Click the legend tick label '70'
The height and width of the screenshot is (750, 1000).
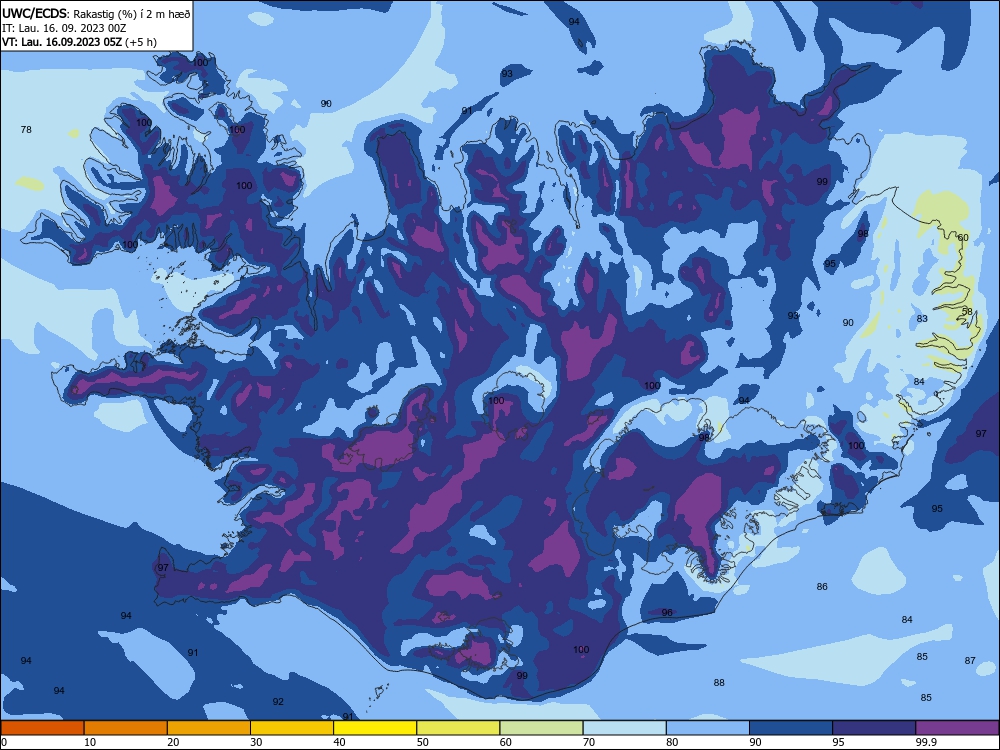(589, 742)
